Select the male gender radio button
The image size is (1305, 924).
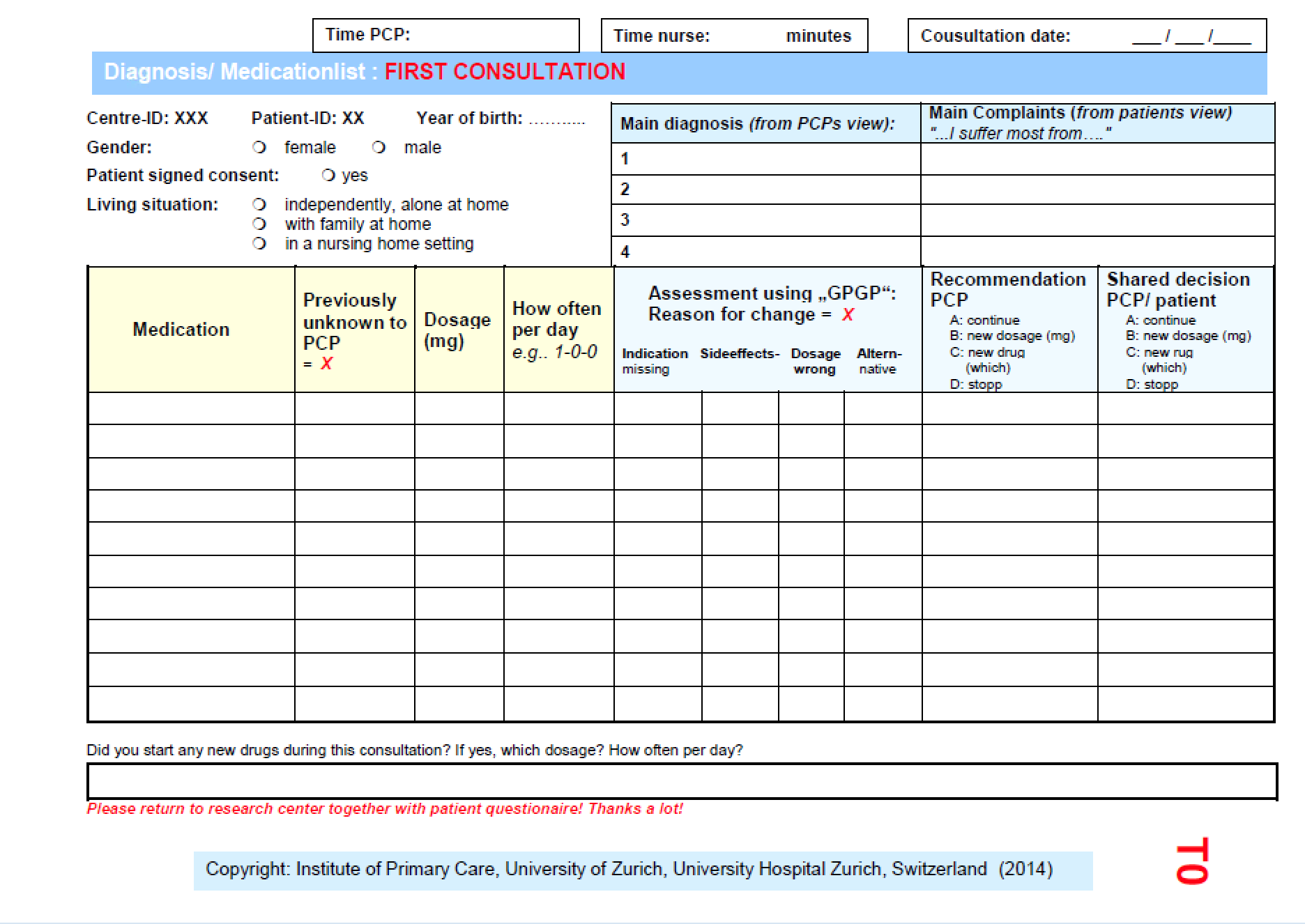pyautogui.click(x=379, y=148)
